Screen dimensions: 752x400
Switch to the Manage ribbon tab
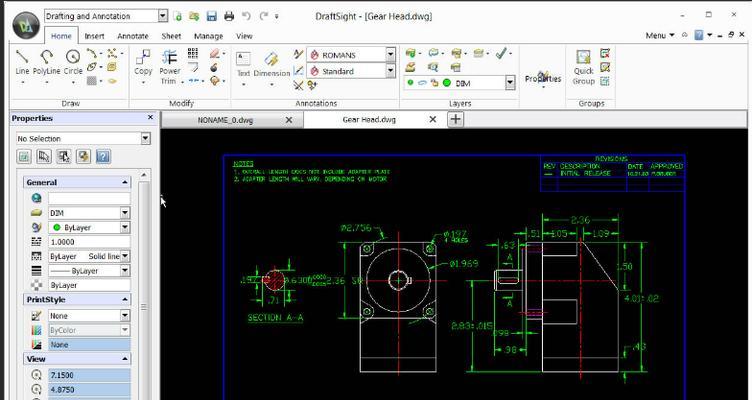(208, 36)
